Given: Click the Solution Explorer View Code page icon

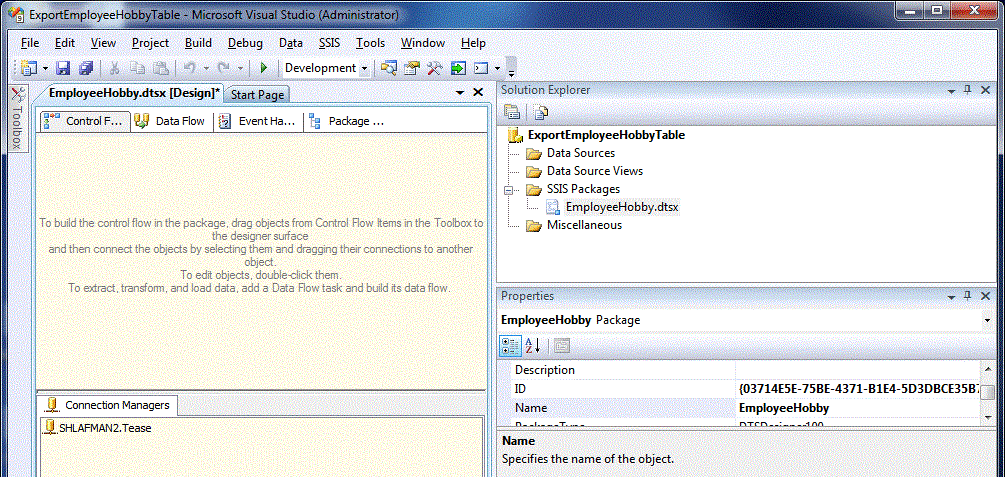Looking at the screenshot, I should pos(541,112).
